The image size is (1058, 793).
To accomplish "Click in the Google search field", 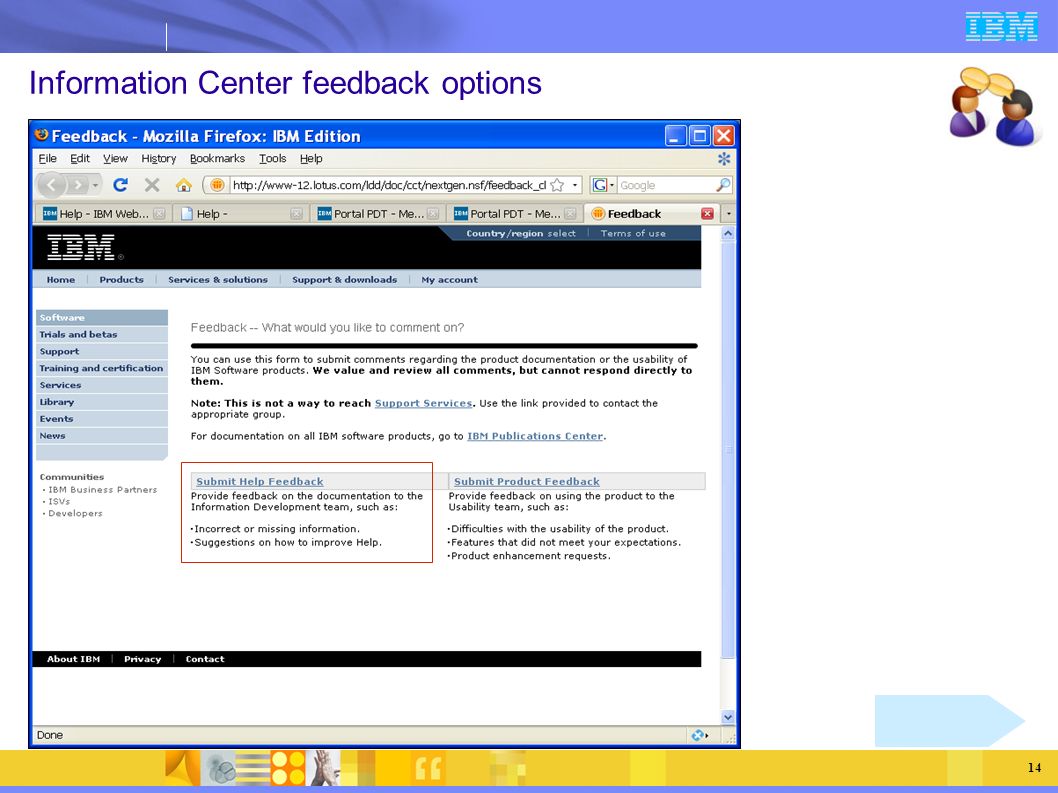I will coord(666,185).
